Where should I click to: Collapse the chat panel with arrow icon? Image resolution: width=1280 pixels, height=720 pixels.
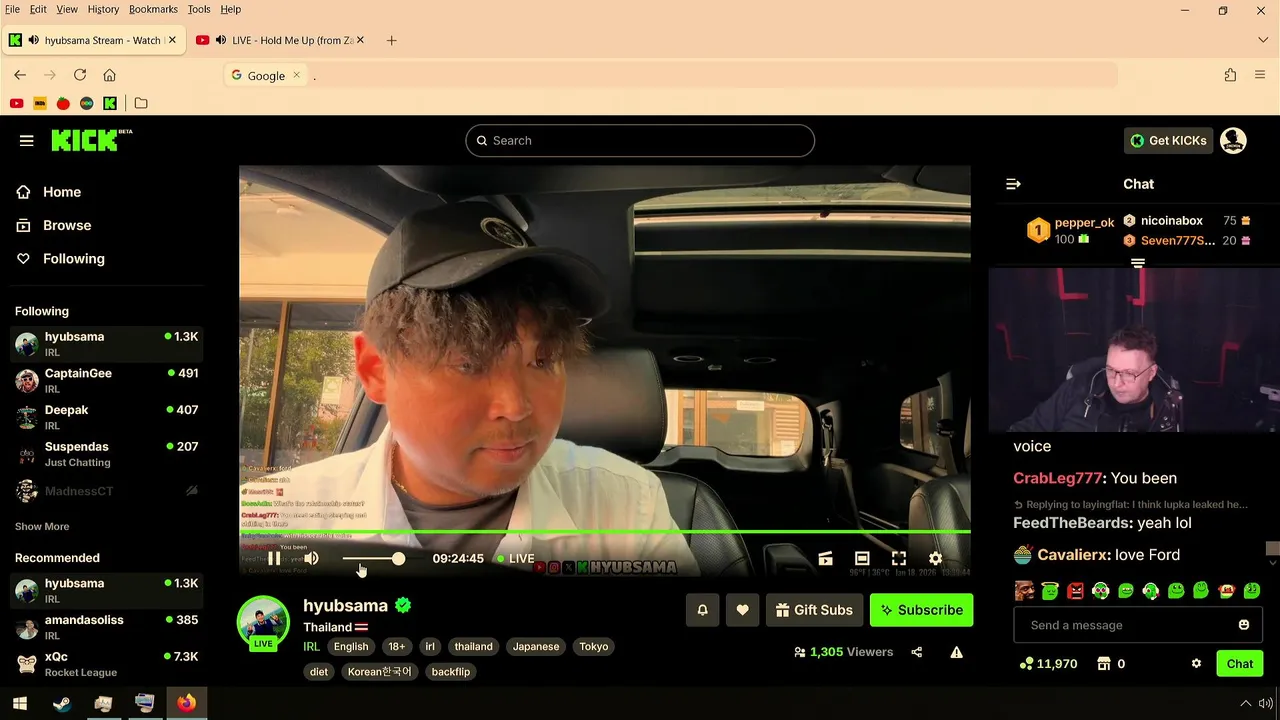1013,184
